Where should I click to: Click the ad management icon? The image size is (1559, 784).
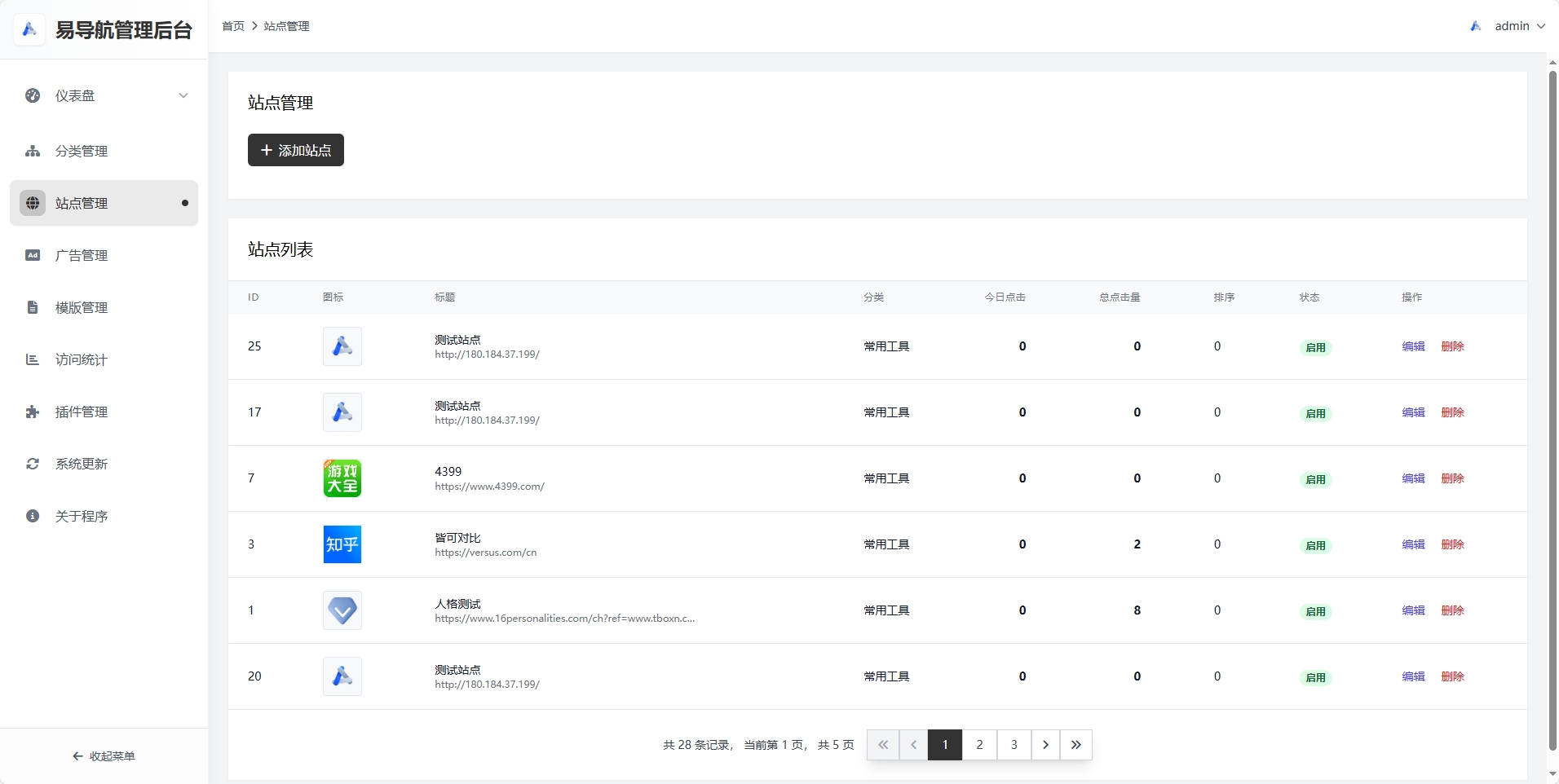[x=33, y=255]
